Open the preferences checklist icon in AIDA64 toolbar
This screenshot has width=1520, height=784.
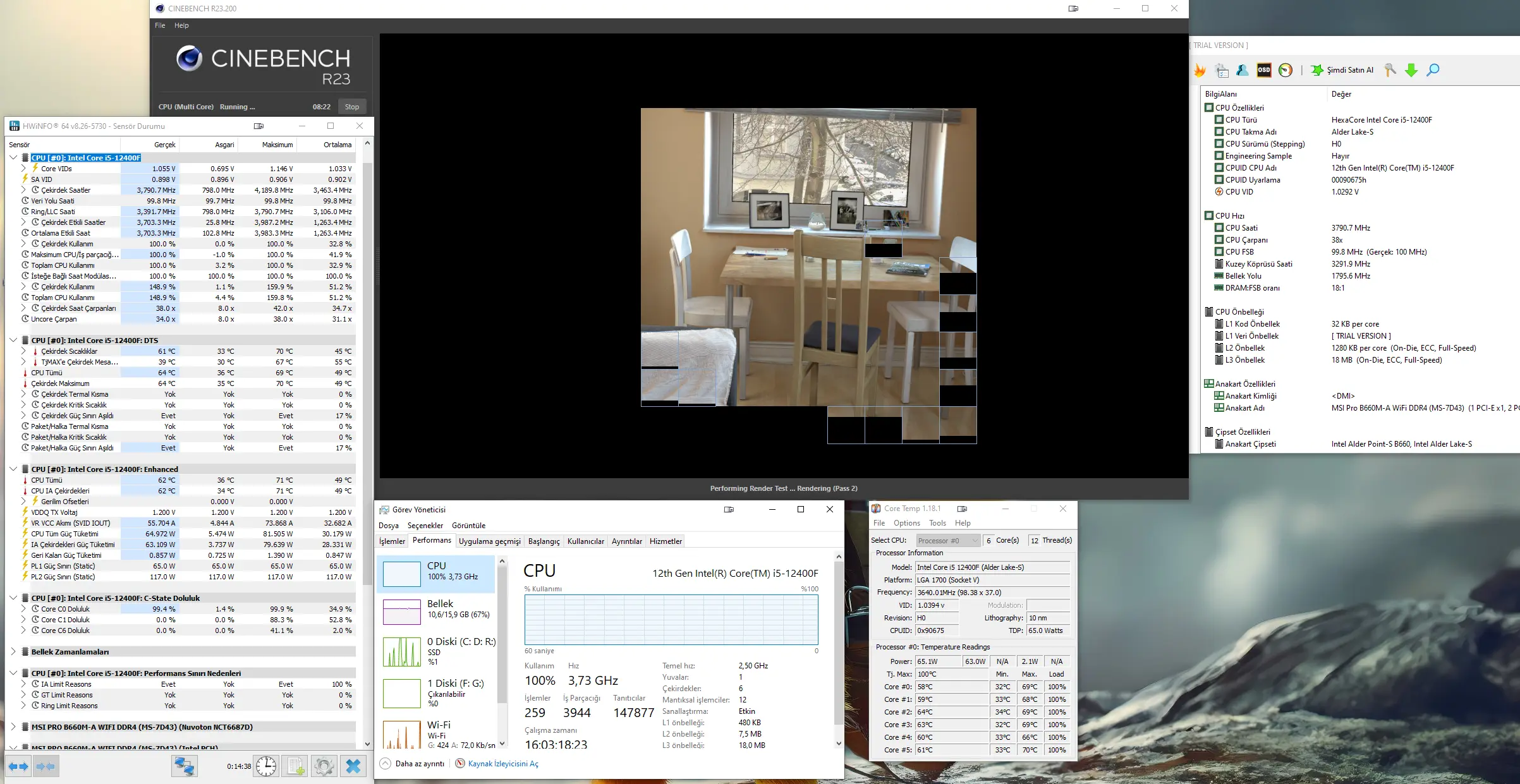coord(1222,70)
